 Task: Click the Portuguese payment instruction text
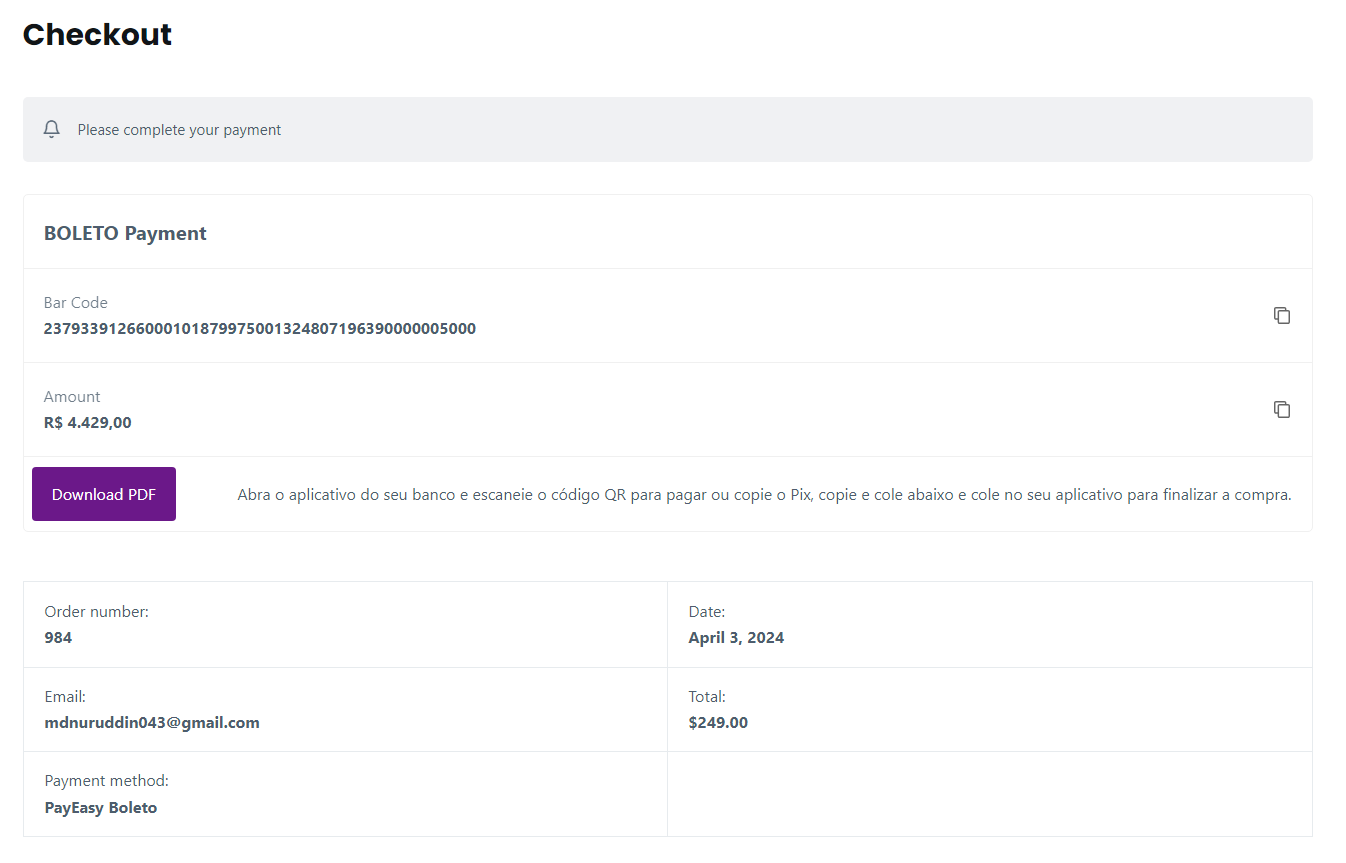pyautogui.click(x=764, y=495)
